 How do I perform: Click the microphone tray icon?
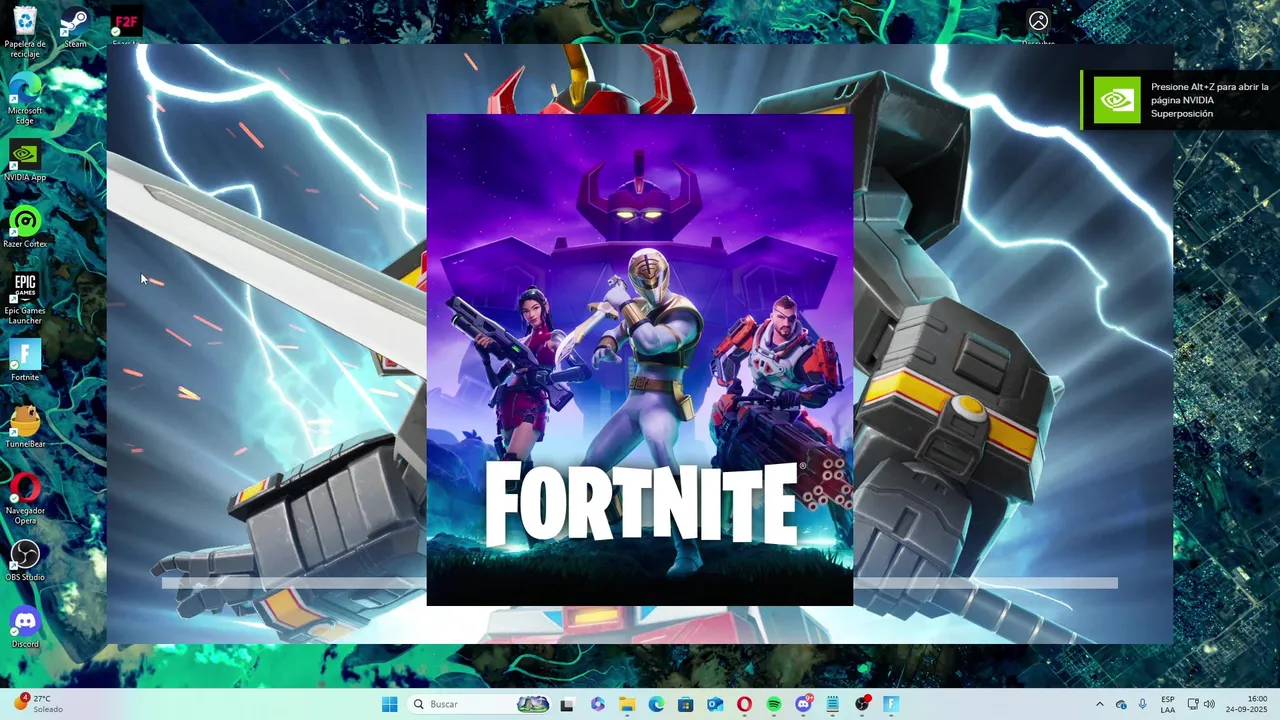[1142, 704]
